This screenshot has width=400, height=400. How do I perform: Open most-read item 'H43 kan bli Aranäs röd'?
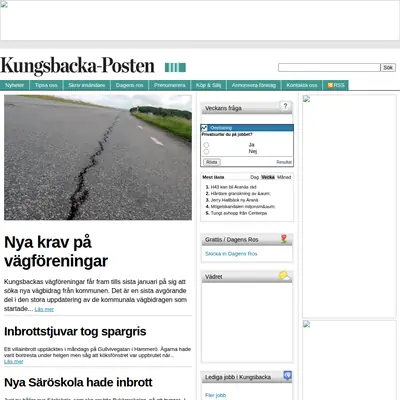[x=234, y=187]
